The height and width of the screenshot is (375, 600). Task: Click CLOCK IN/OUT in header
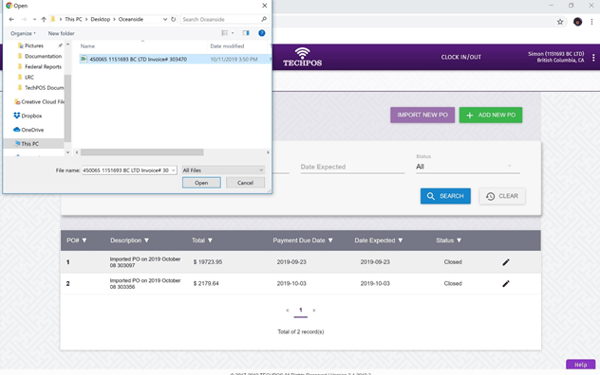[x=461, y=57]
